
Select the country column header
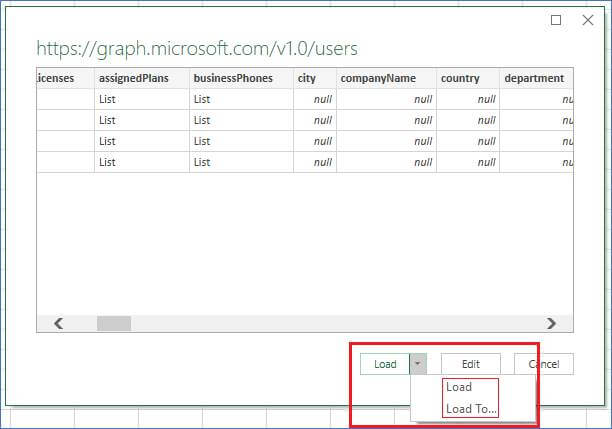(x=468, y=78)
